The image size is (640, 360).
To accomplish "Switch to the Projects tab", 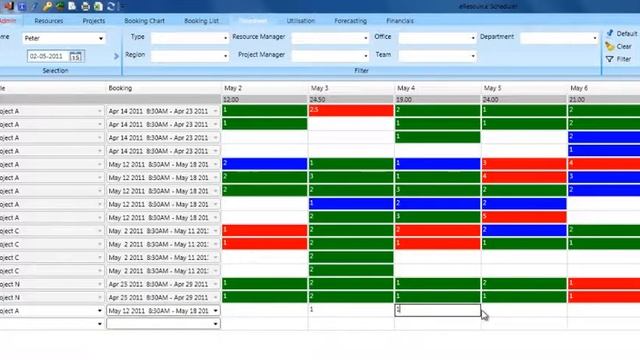I will click(x=93, y=21).
